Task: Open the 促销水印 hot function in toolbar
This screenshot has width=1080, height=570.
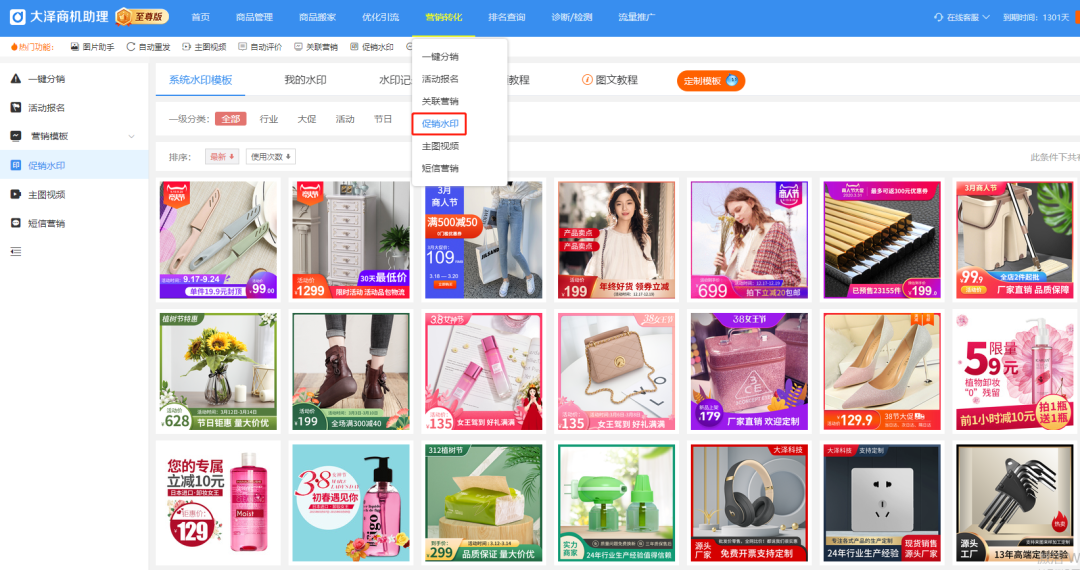Action: [371, 47]
